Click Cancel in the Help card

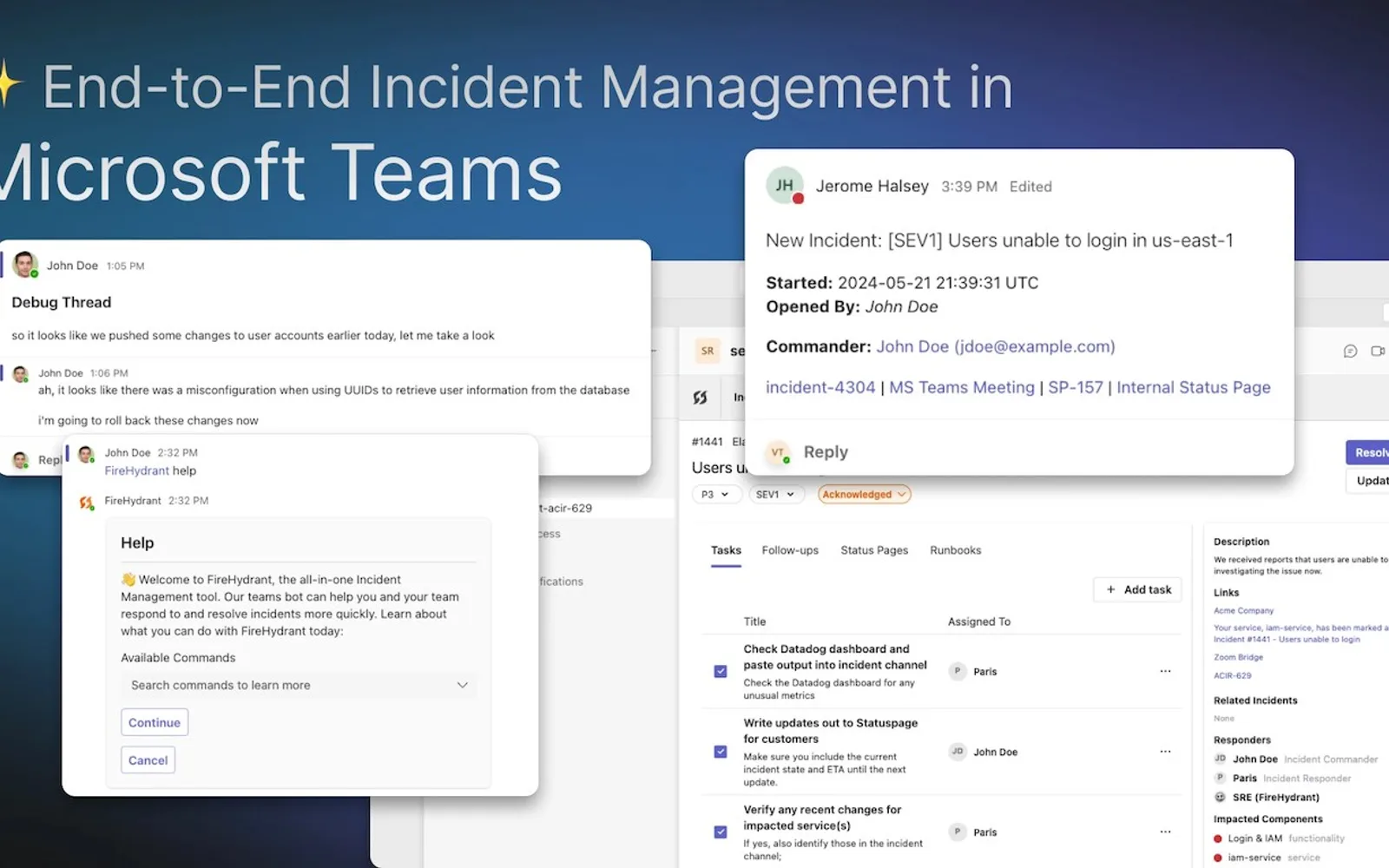(148, 760)
